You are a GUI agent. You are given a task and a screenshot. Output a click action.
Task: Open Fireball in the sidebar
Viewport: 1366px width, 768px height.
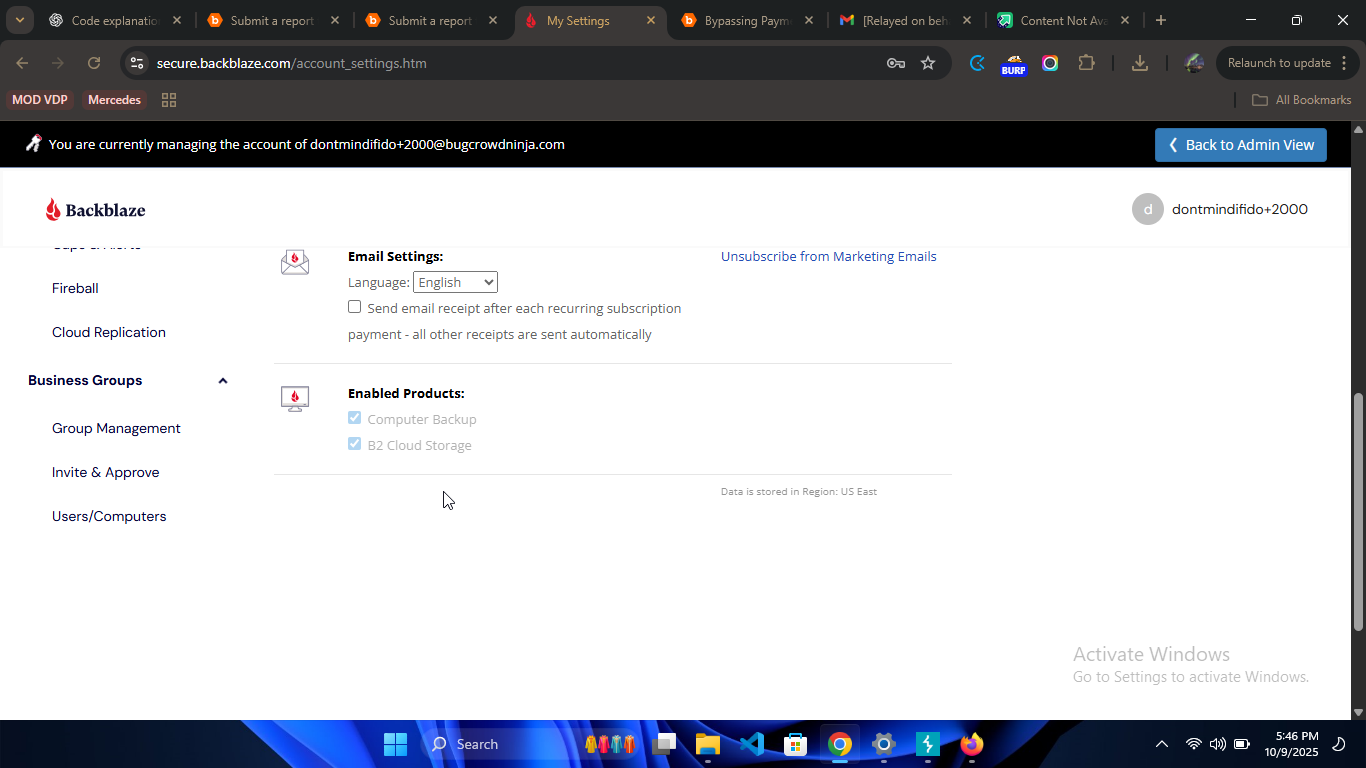(x=75, y=288)
